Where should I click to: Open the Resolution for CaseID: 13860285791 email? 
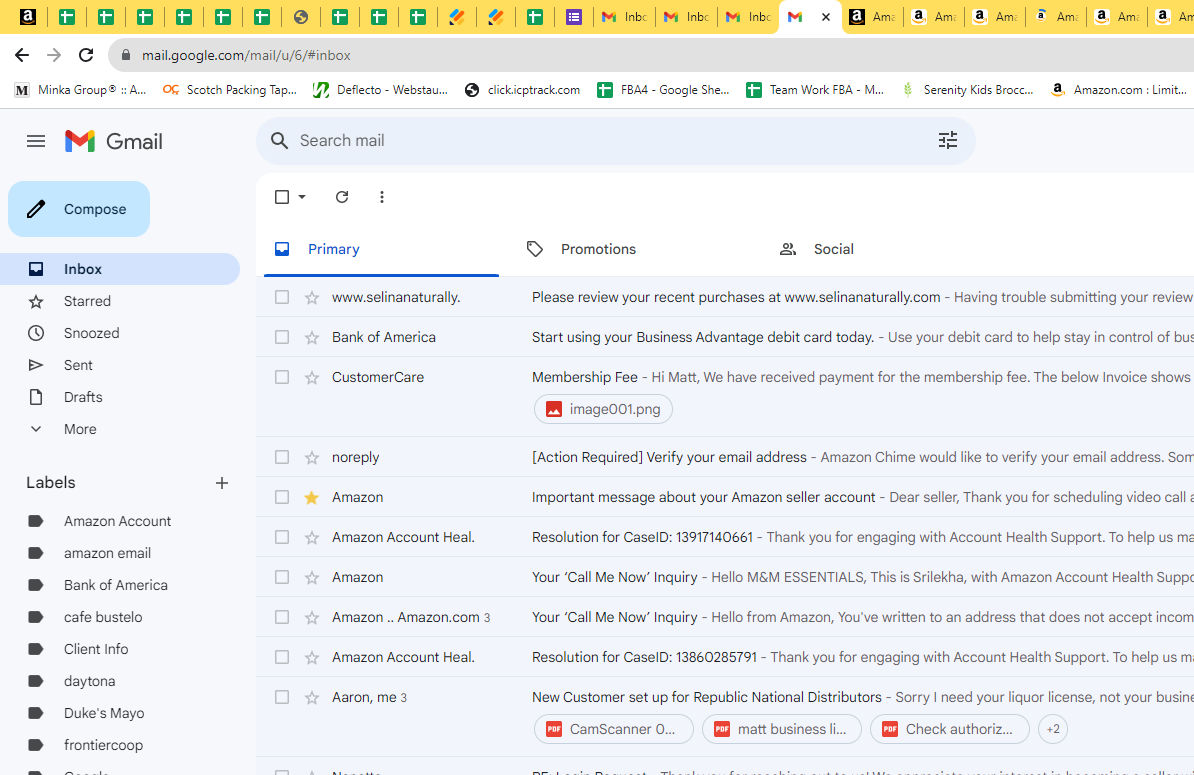(725, 657)
